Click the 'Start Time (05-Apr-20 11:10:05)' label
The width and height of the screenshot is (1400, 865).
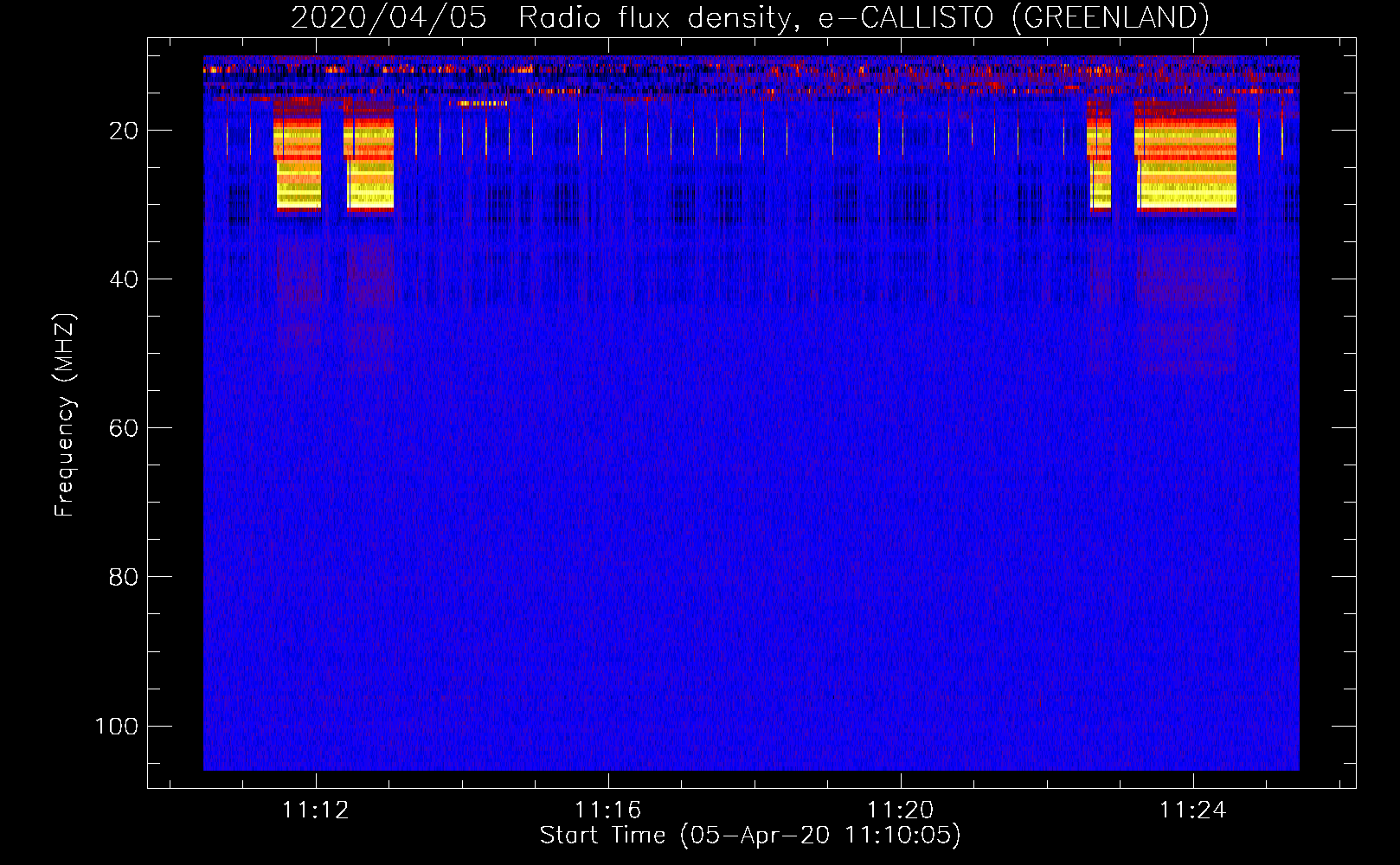pos(750,836)
